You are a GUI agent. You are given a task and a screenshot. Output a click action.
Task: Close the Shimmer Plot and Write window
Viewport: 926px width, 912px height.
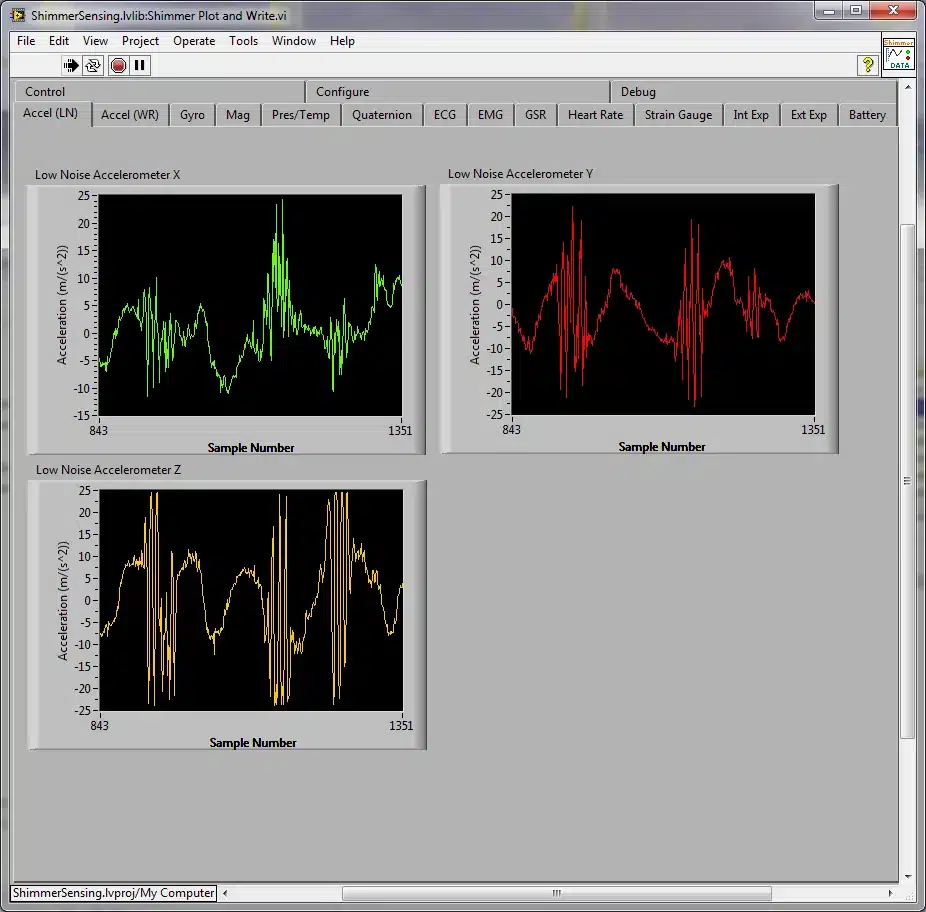(x=894, y=11)
